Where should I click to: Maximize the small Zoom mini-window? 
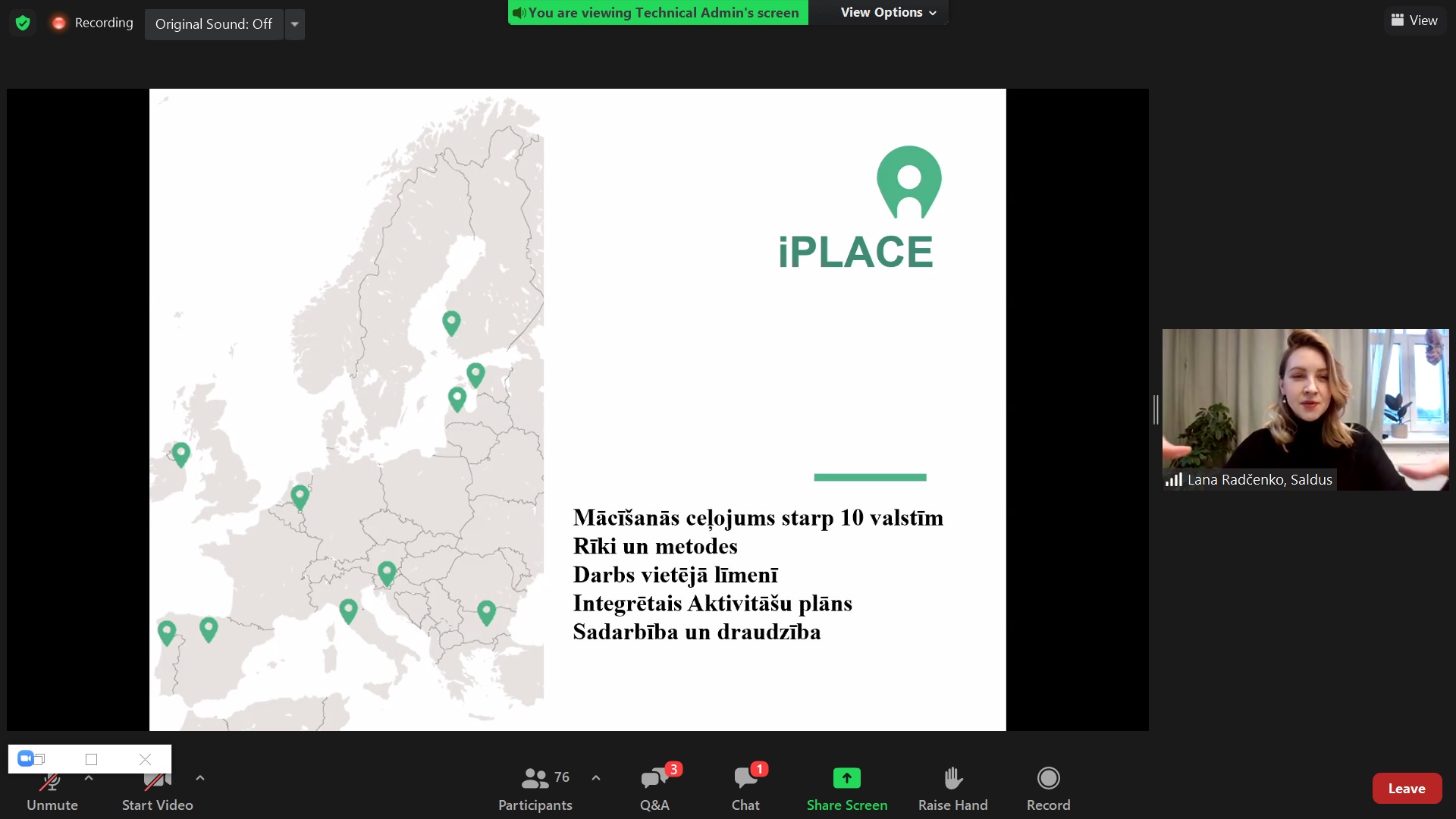92,759
